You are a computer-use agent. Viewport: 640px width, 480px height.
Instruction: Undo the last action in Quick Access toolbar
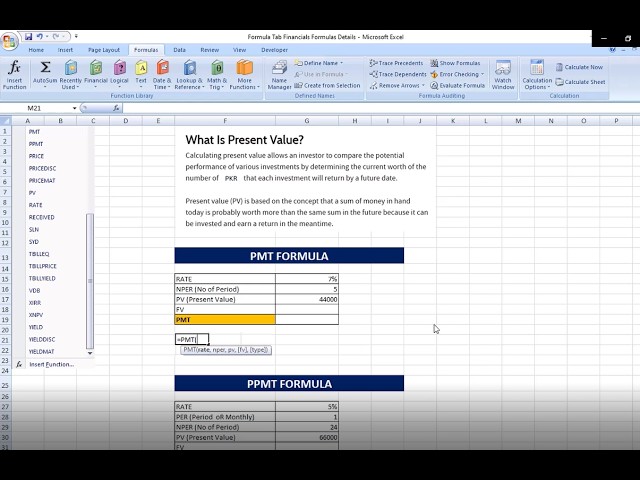[40, 37]
